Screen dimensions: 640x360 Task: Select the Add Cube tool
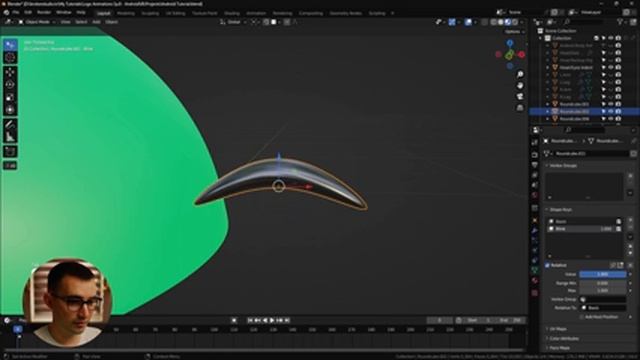10,152
